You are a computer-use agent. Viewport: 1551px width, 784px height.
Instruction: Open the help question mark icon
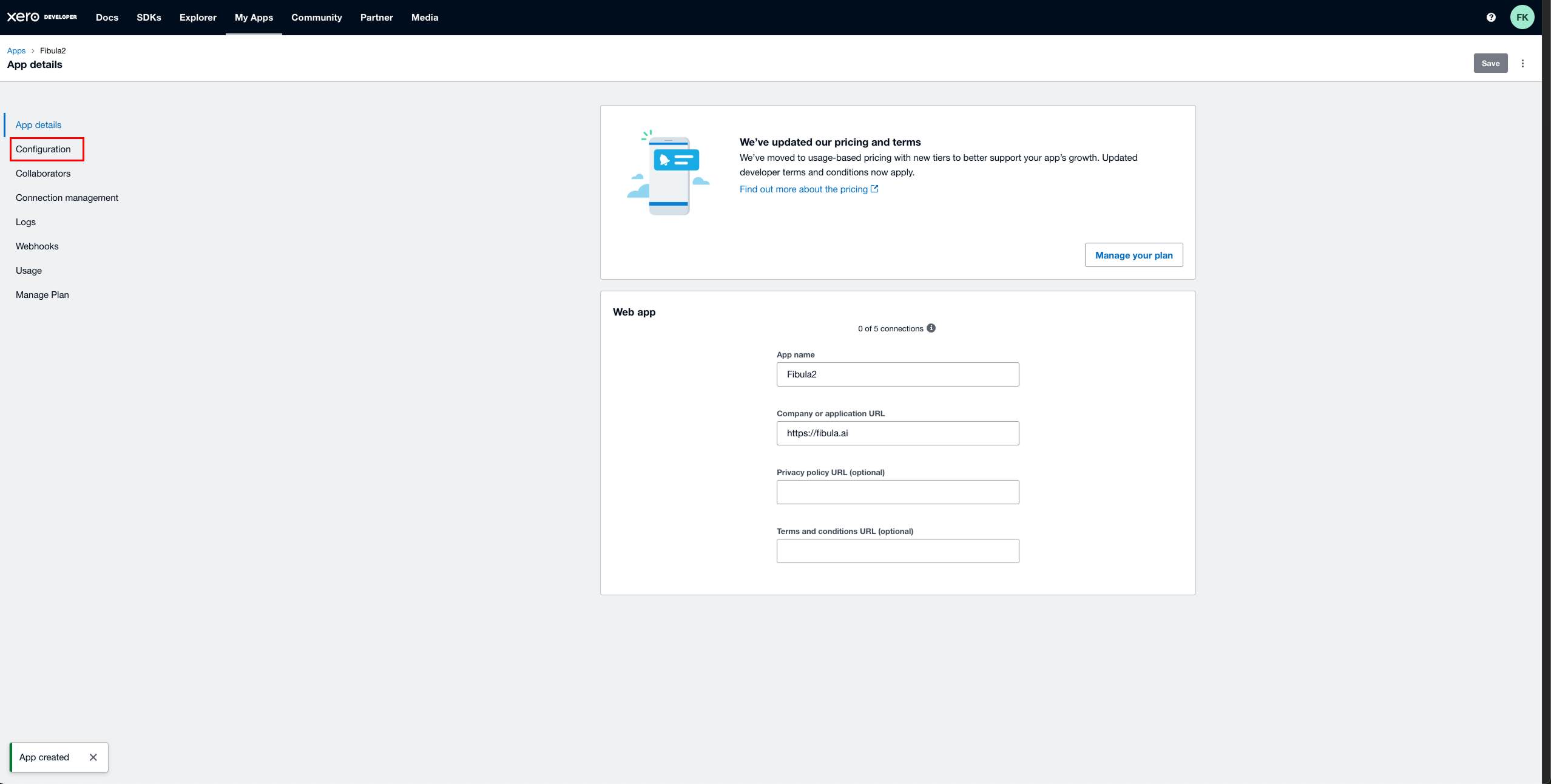[1491, 17]
